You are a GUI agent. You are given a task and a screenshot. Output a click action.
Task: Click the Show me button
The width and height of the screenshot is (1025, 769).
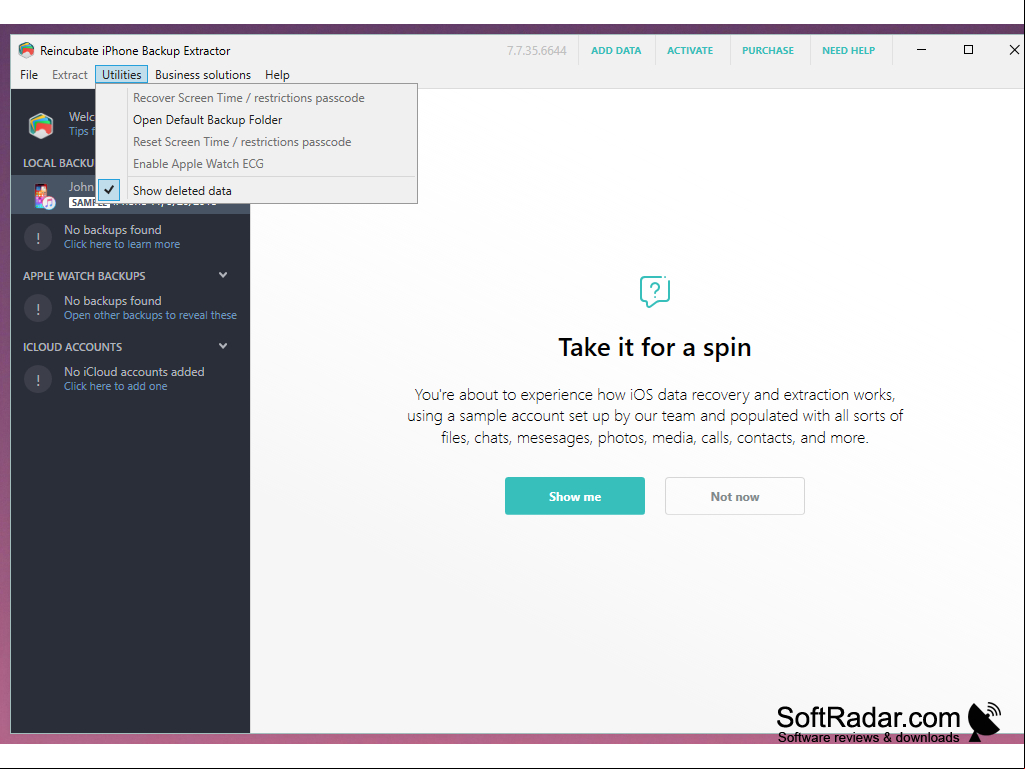(575, 496)
